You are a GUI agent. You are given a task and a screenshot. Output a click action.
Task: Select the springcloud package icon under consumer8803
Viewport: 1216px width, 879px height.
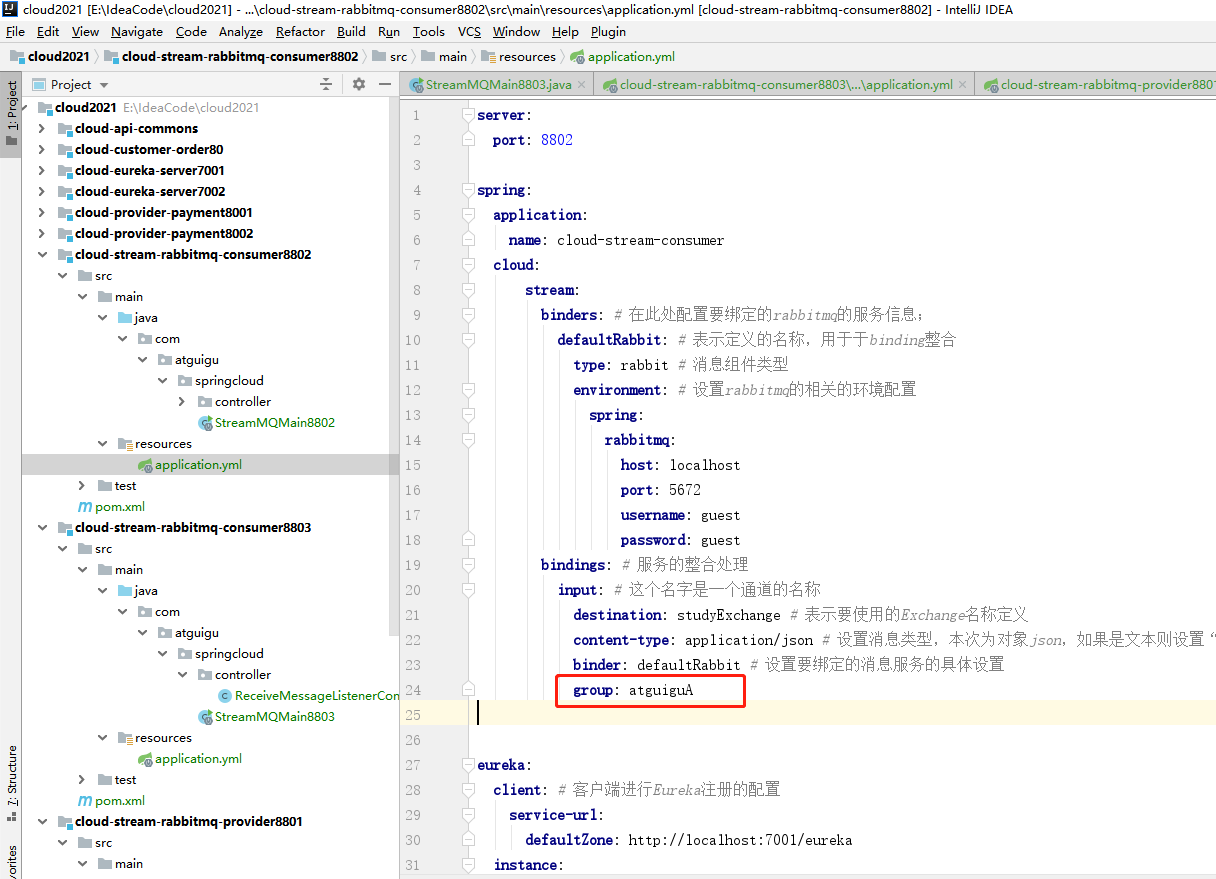(x=185, y=654)
